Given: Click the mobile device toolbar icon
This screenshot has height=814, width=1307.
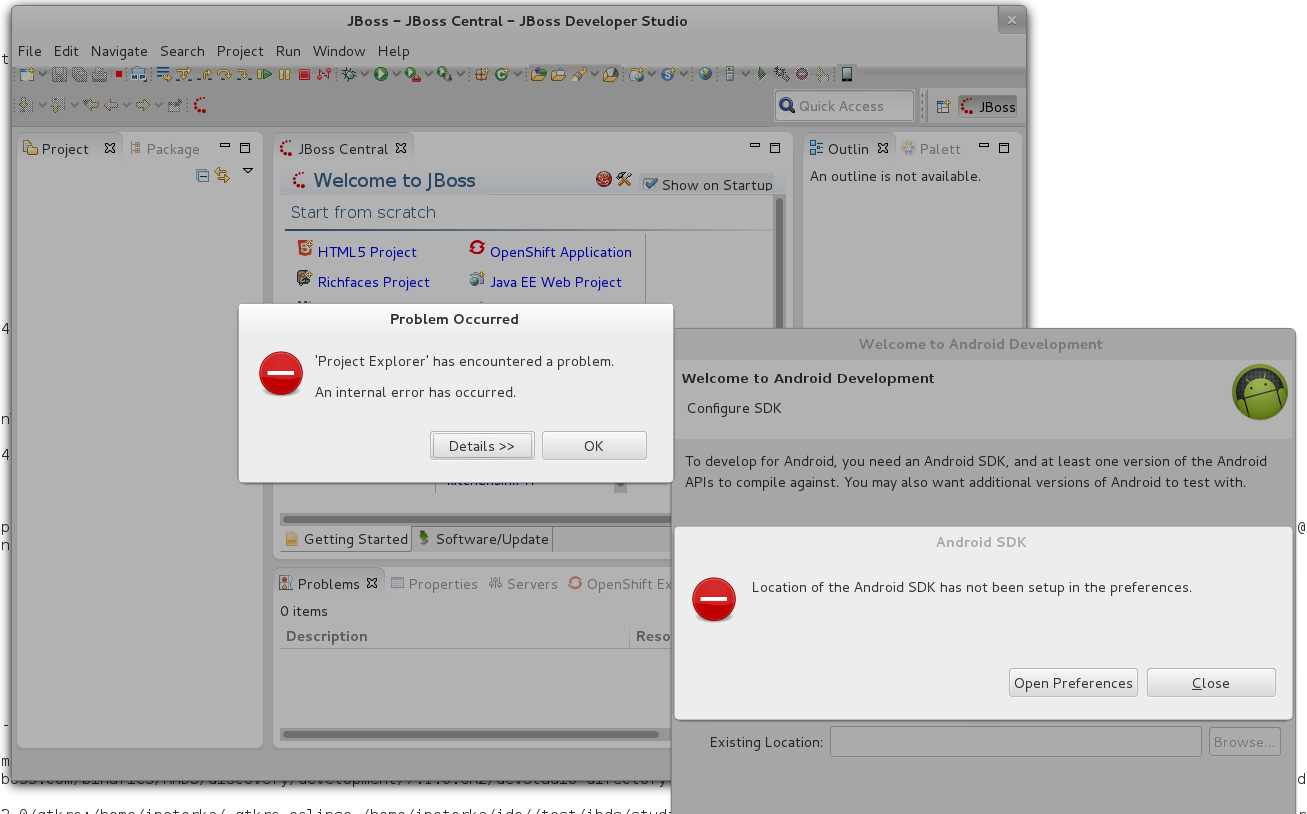Looking at the screenshot, I should 847,74.
